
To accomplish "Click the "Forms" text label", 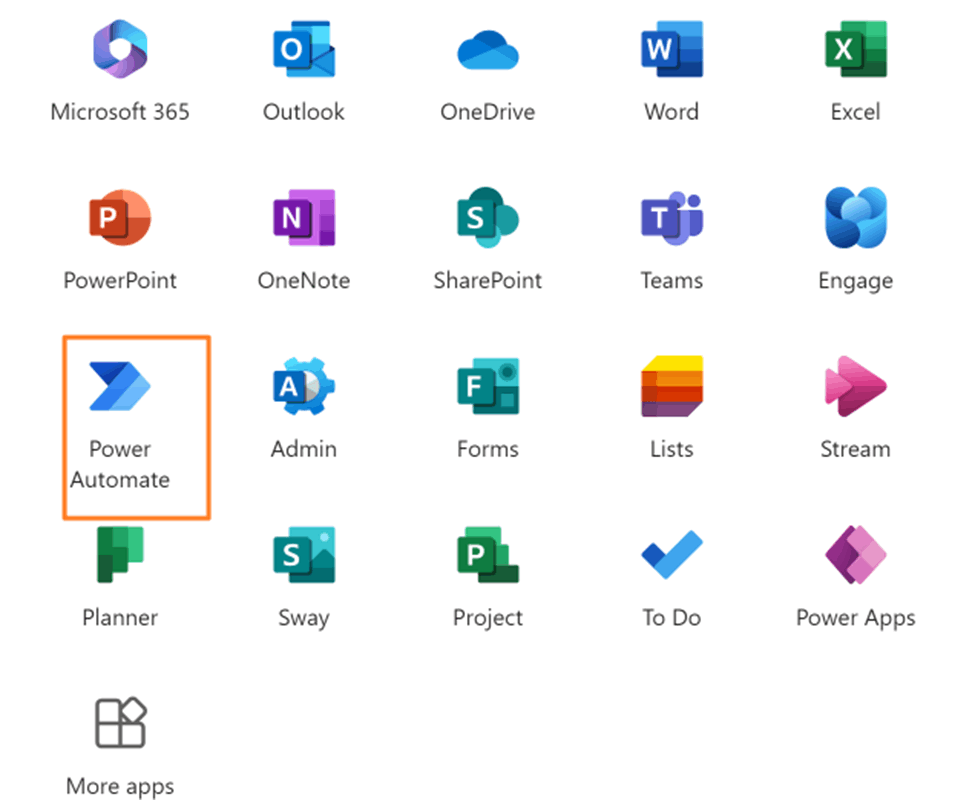I will coord(488,449).
